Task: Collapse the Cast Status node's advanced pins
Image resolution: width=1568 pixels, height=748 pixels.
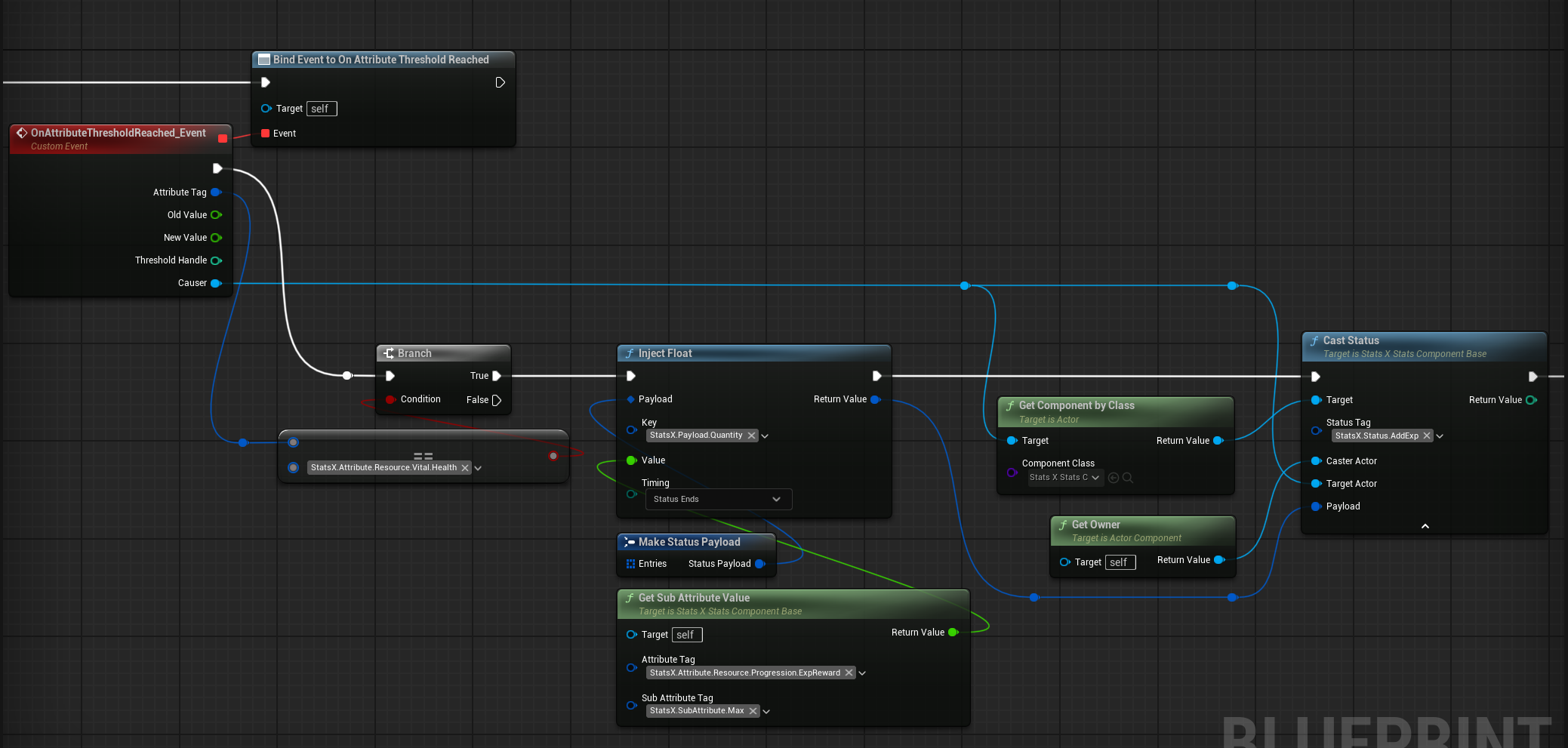Action: (1425, 526)
